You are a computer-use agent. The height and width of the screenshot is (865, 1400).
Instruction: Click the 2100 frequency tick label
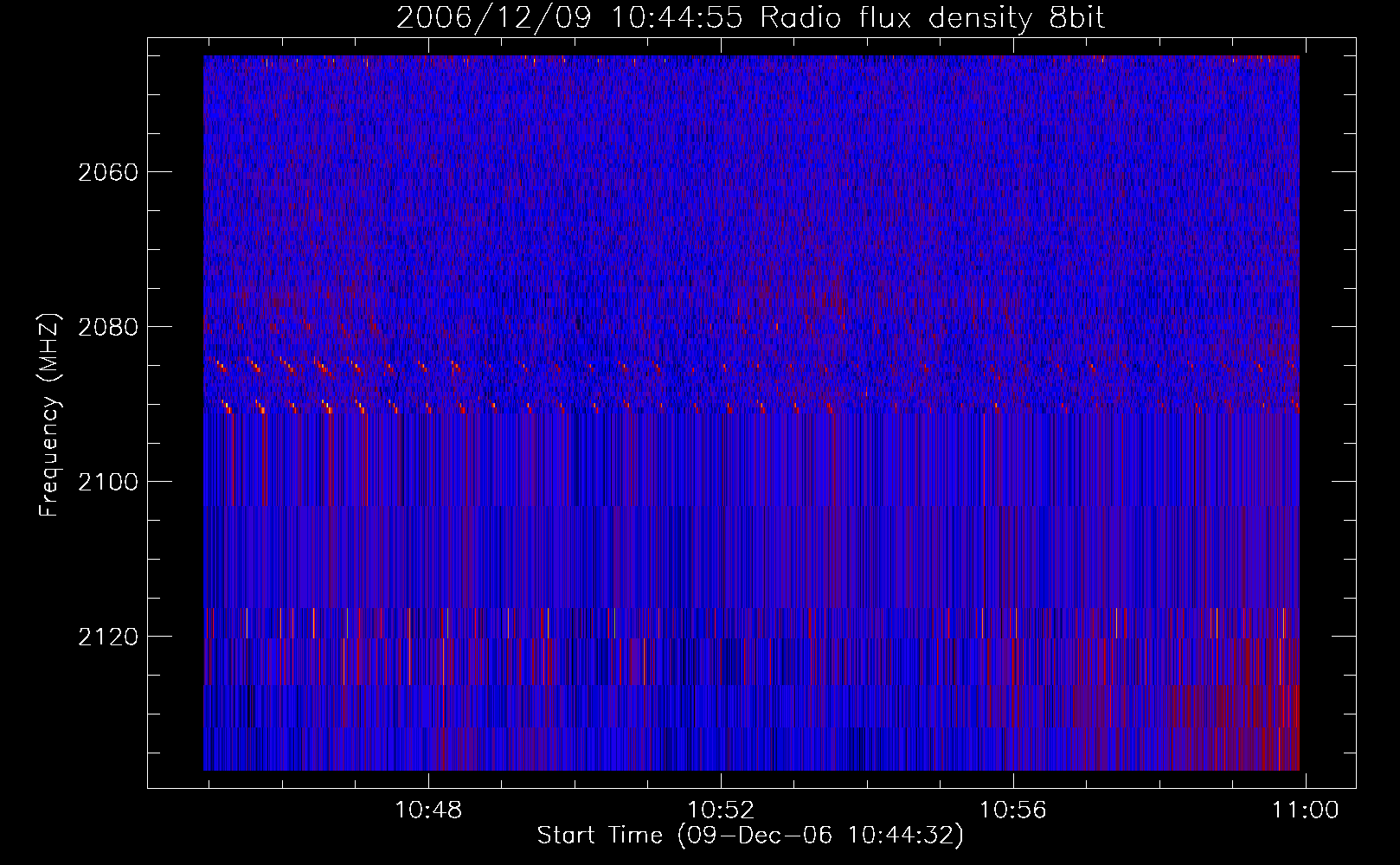(x=108, y=482)
